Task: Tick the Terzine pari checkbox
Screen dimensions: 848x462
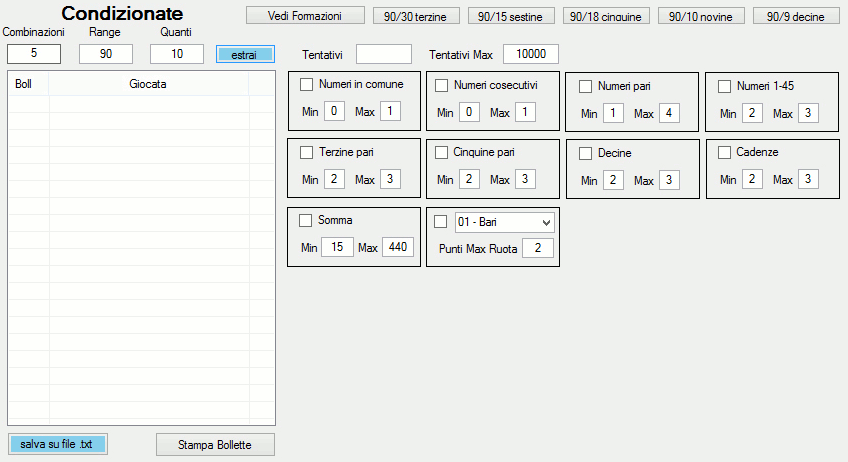Action: click(x=307, y=153)
